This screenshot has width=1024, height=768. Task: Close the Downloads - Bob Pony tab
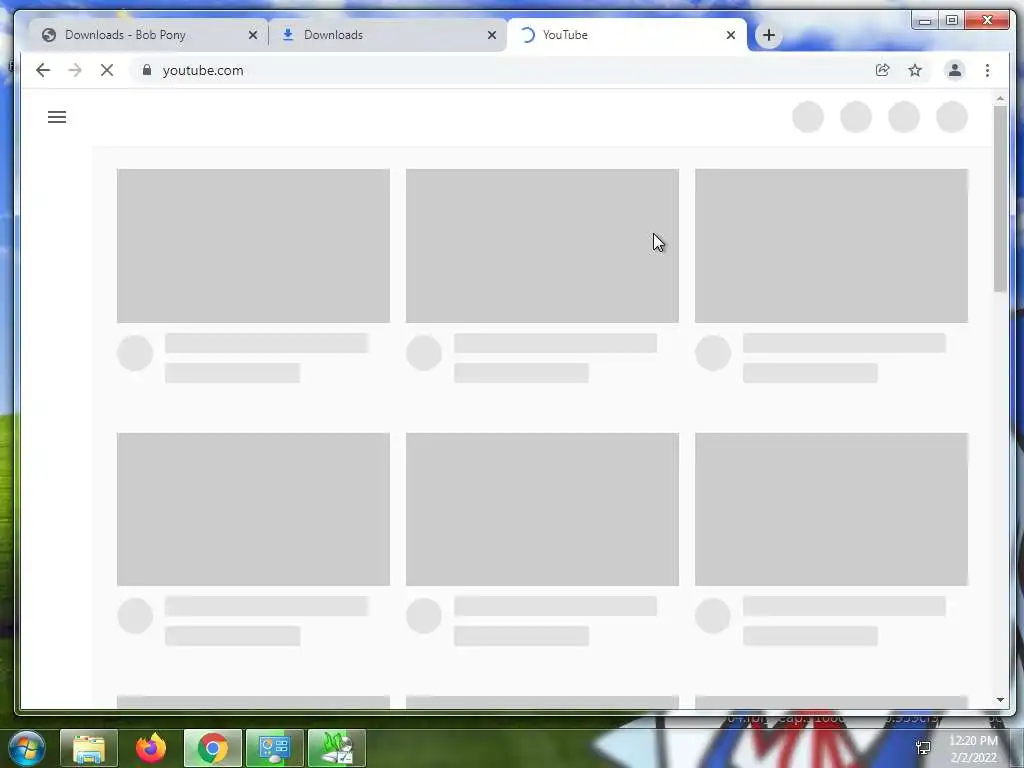point(253,35)
